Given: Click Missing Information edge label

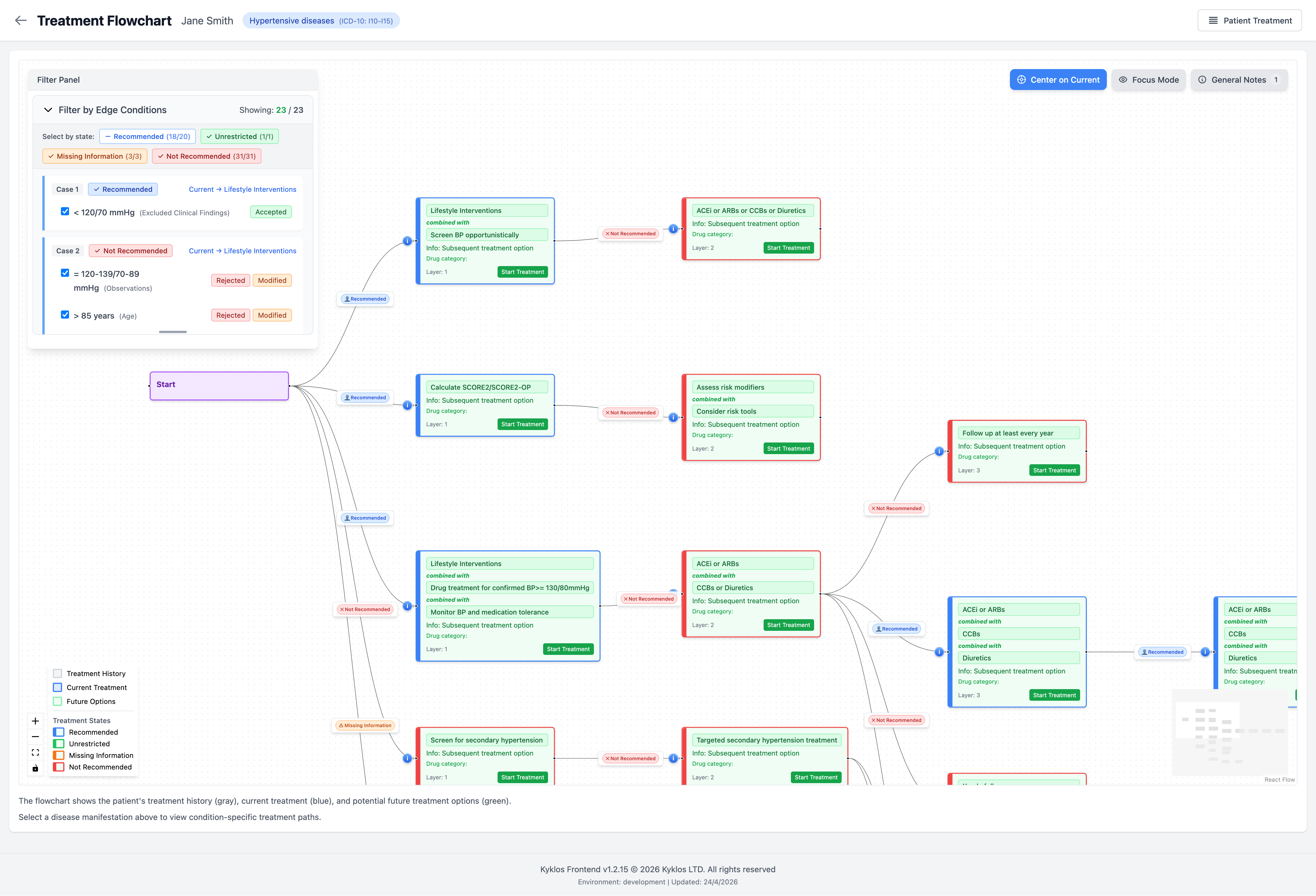Looking at the screenshot, I should click(365, 725).
